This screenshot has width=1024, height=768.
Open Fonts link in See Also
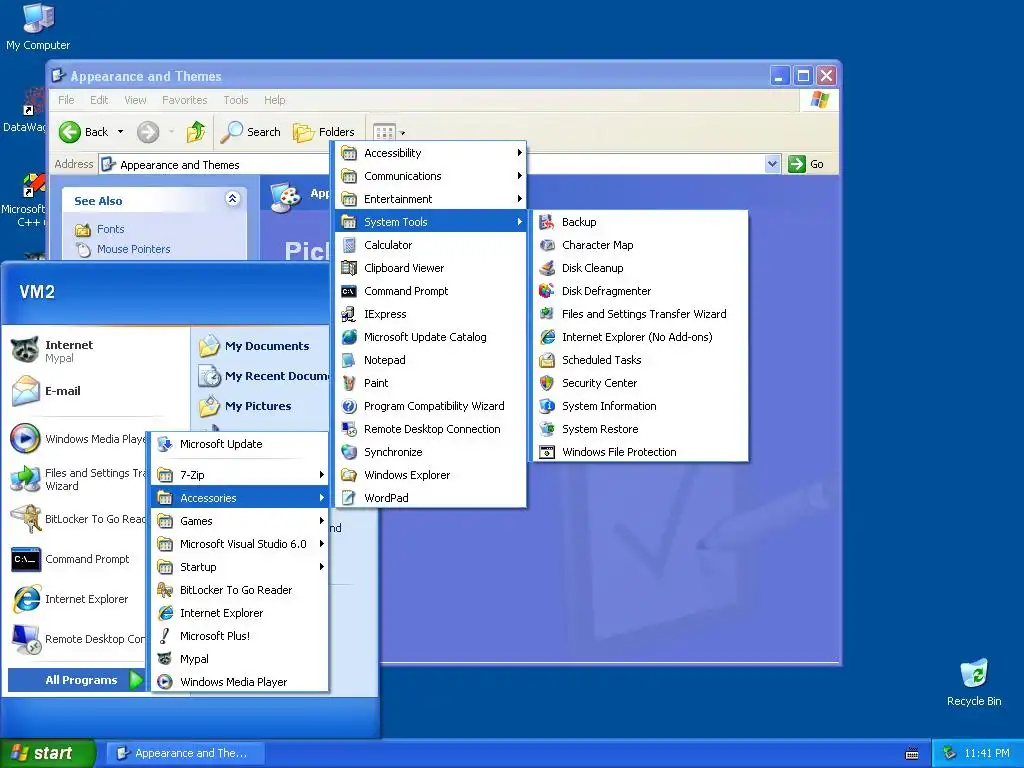tap(110, 229)
